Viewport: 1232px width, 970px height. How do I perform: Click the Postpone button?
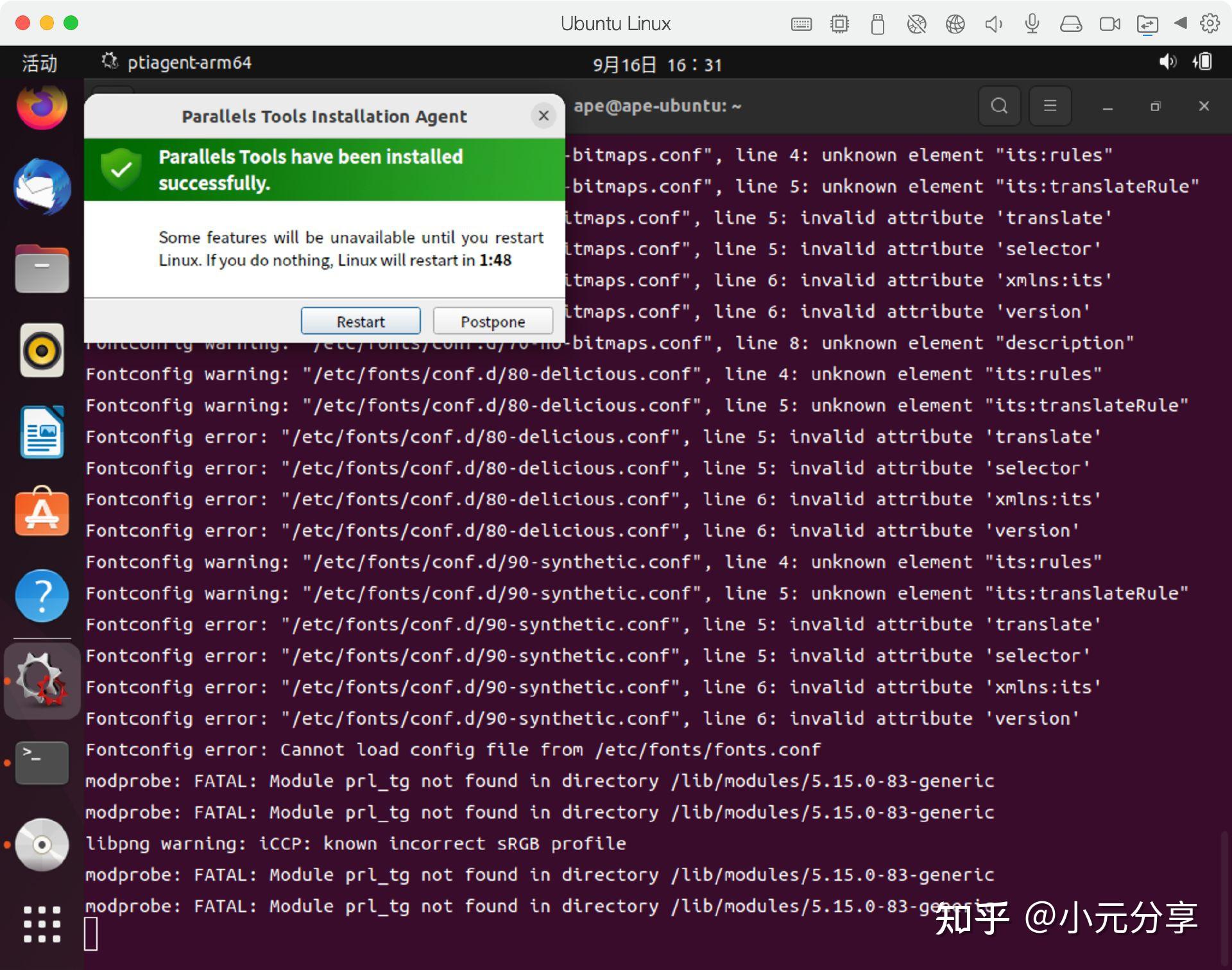pos(492,321)
